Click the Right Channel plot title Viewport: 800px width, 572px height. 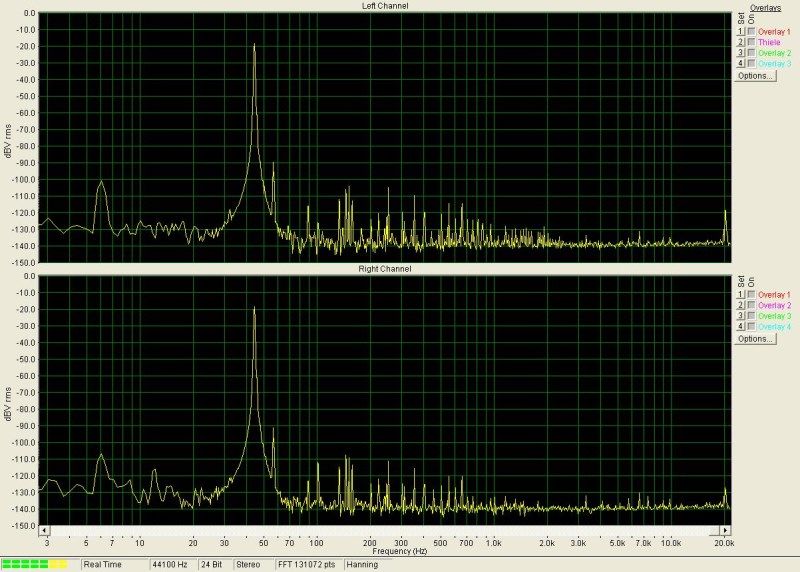coord(385,269)
